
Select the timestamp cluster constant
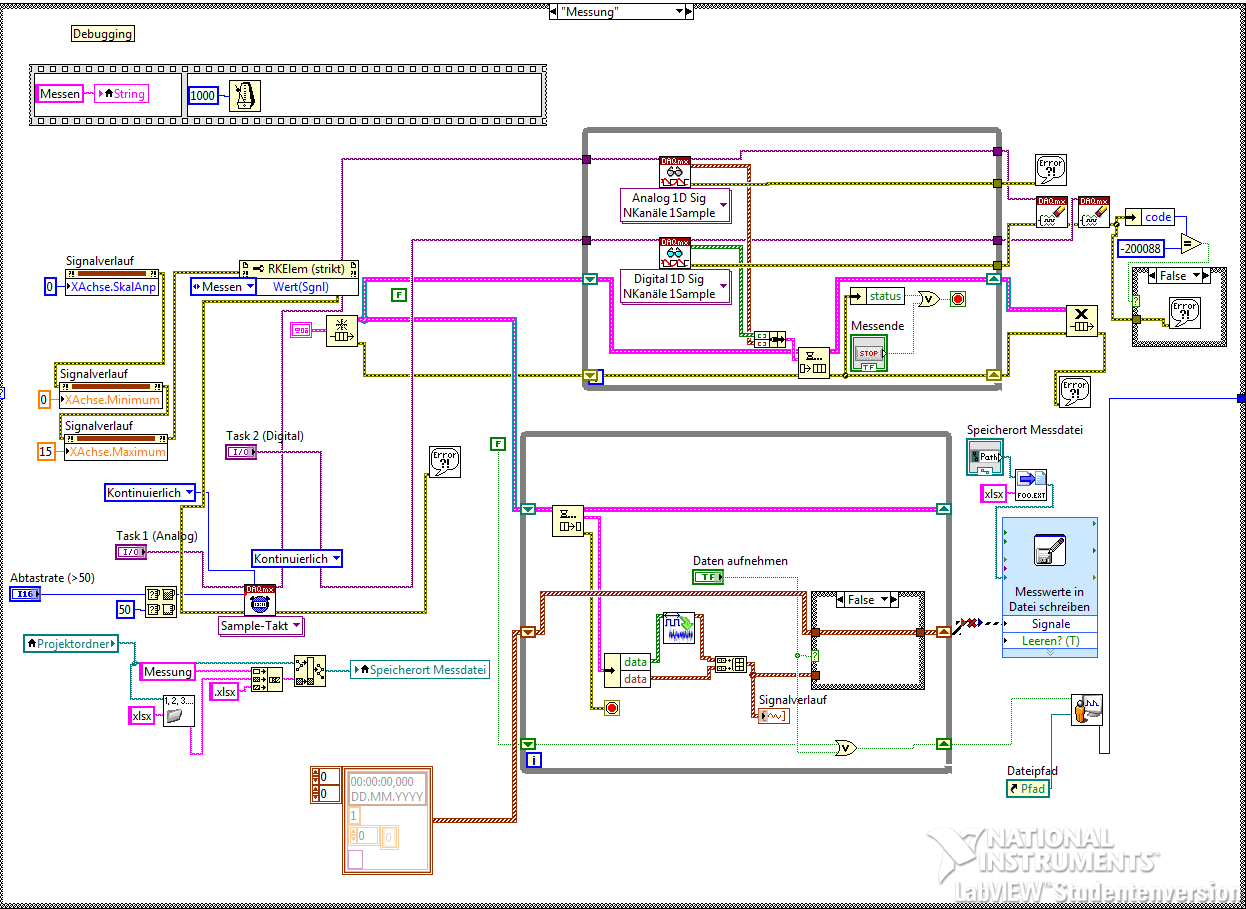[x=386, y=821]
